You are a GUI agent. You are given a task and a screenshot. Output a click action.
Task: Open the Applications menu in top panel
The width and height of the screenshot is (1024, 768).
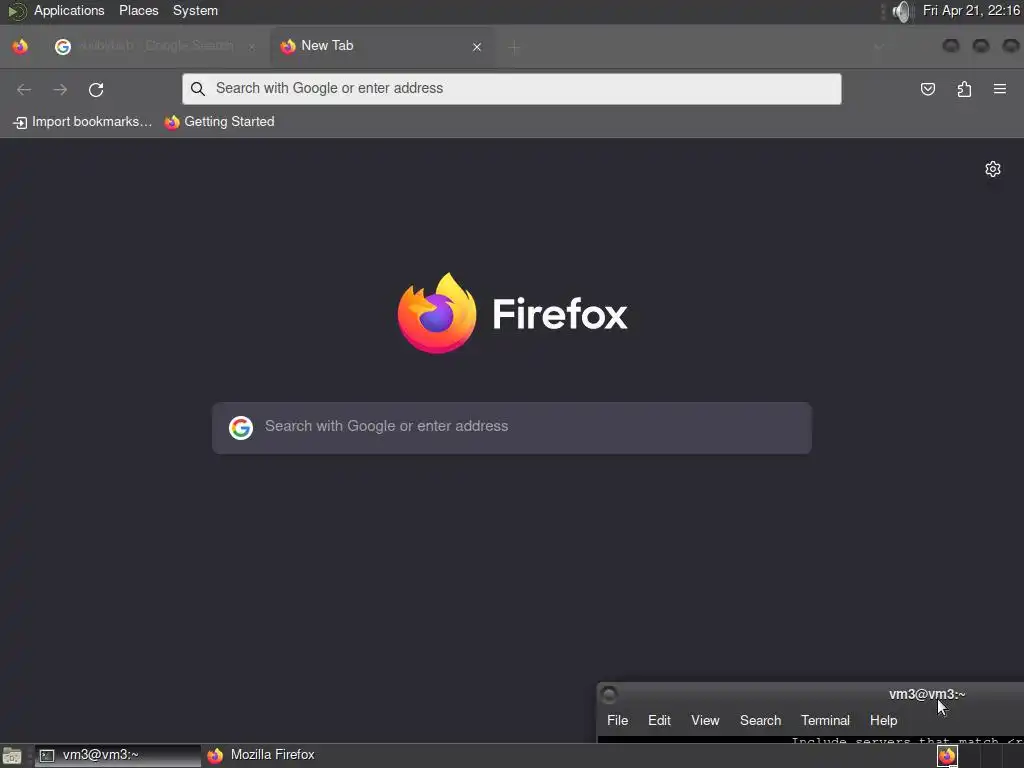tap(69, 11)
